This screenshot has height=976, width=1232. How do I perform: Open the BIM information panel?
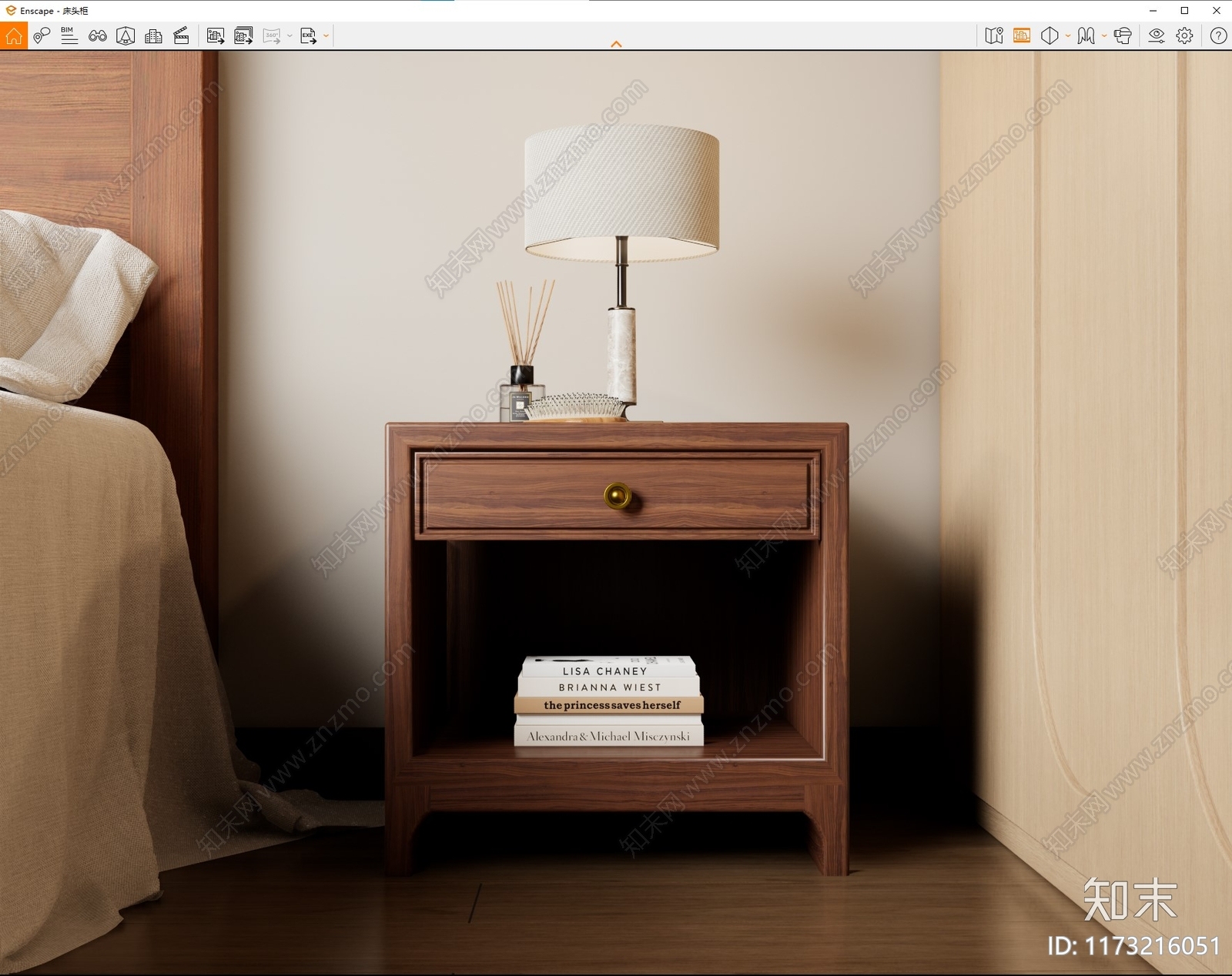coord(69,35)
